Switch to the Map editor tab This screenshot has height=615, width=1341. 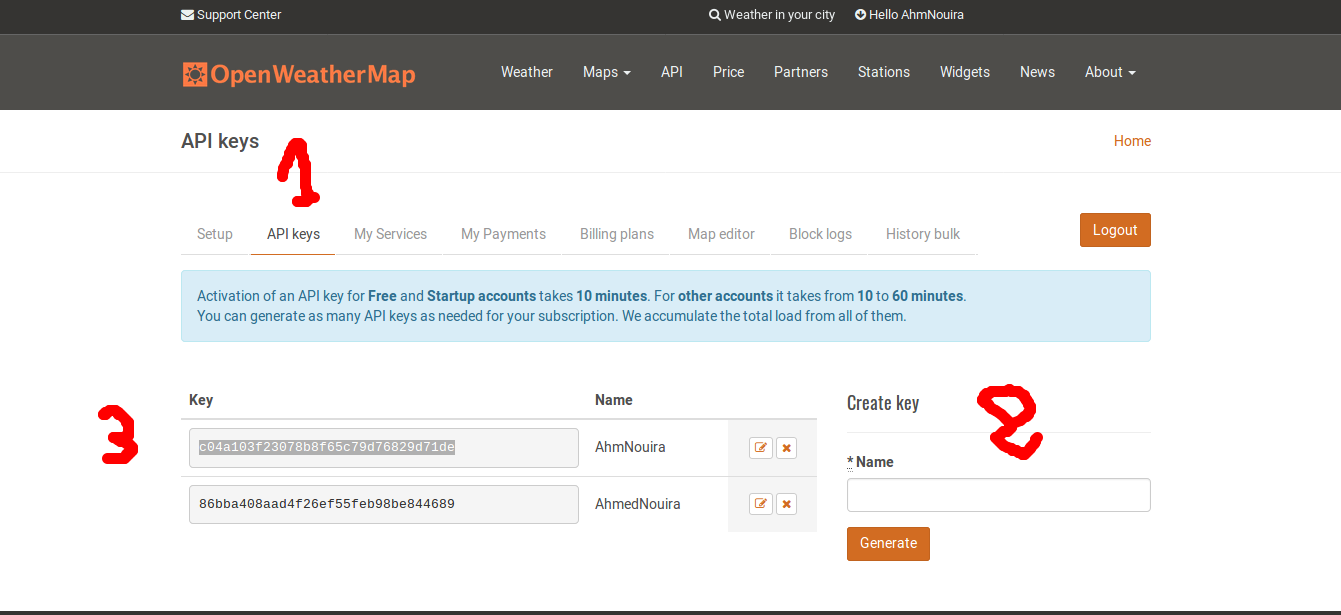(x=721, y=234)
